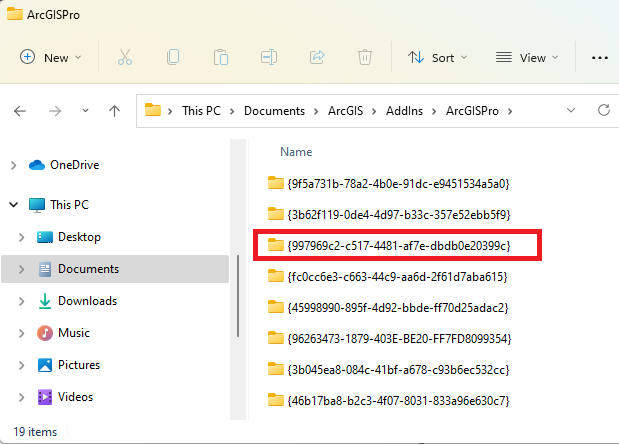This screenshot has width=619, height=445.
Task: Select OneDrive in navigation pane
Action: [x=64, y=165]
